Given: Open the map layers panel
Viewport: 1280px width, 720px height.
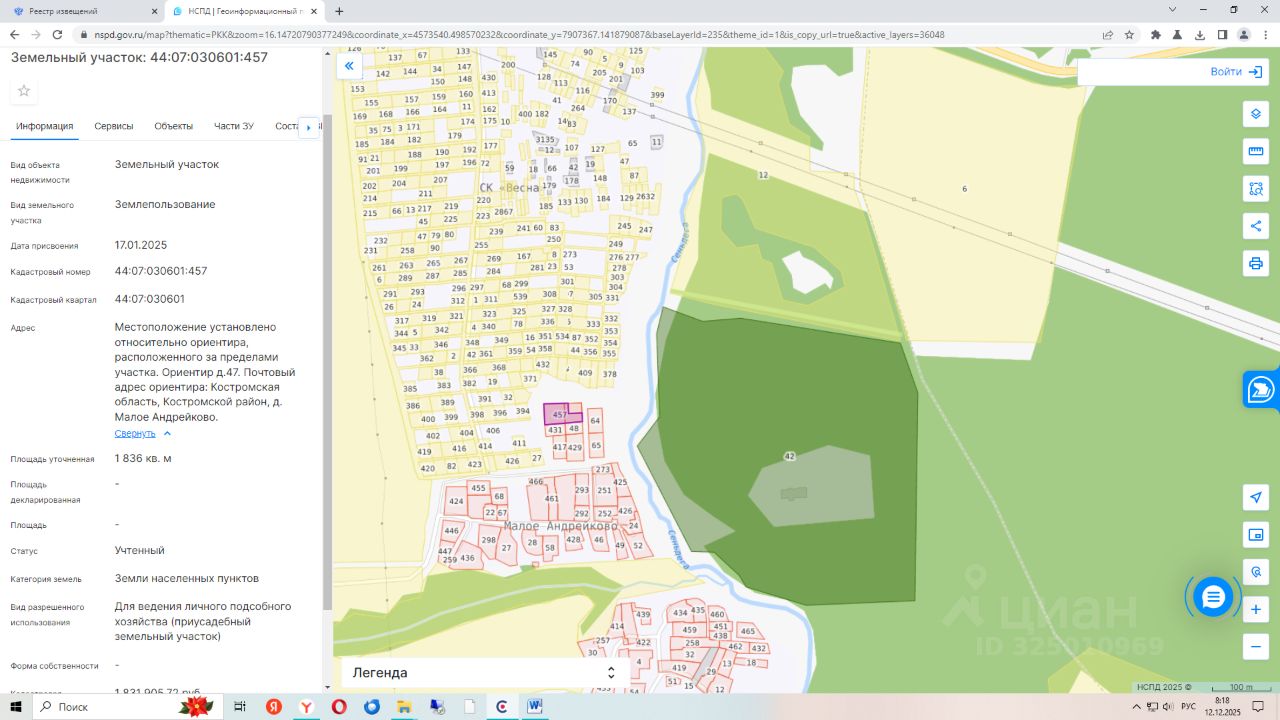Looking at the screenshot, I should 1255,114.
